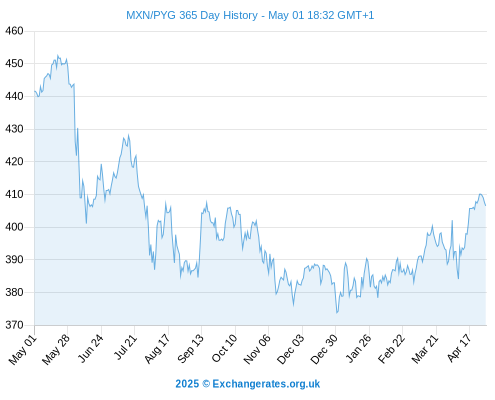Viewport: 495px width, 400px height.
Task: Select the Sep 13 x-axis date label
Action: (x=191, y=348)
